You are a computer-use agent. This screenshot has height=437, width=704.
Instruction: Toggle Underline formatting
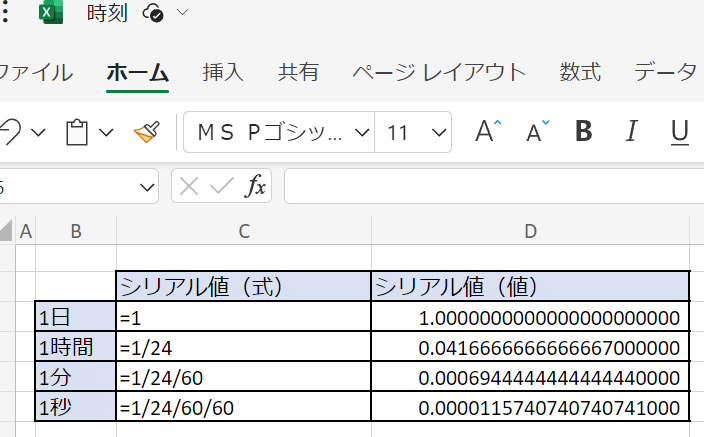[x=680, y=132]
